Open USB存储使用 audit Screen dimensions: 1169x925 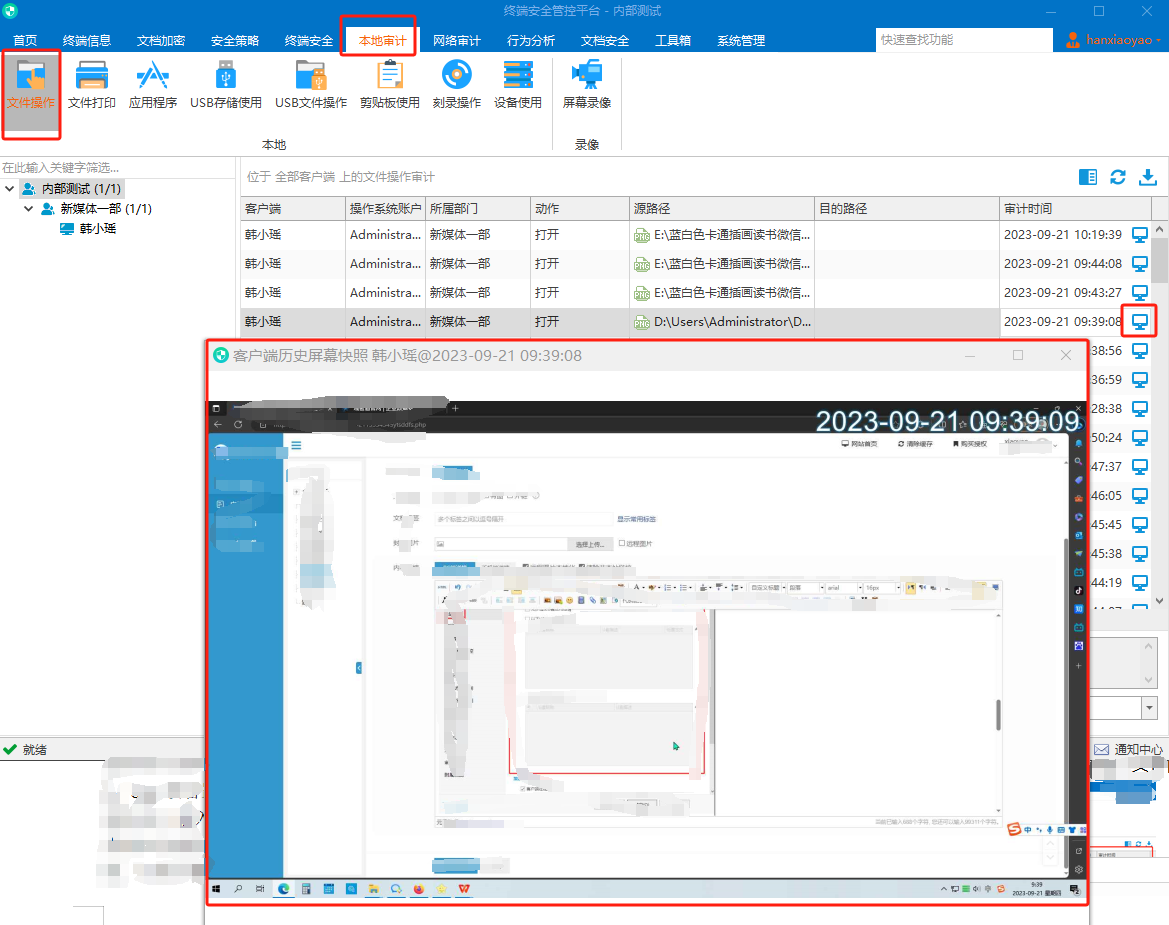[x=226, y=85]
